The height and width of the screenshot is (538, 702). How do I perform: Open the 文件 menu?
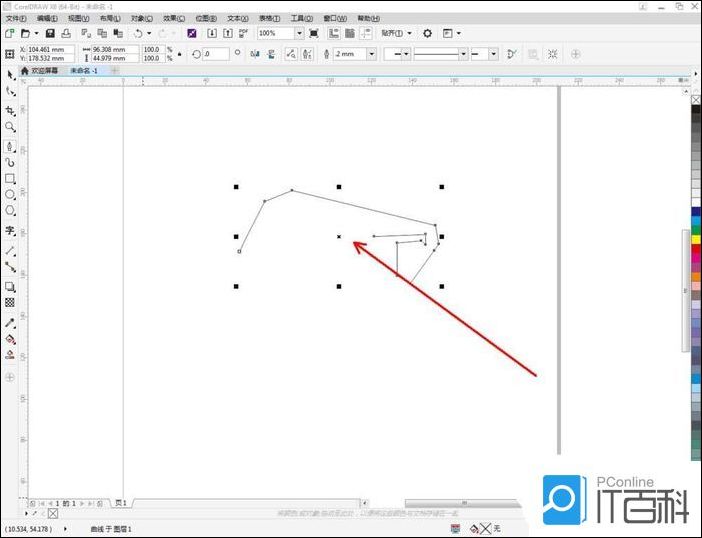point(16,18)
